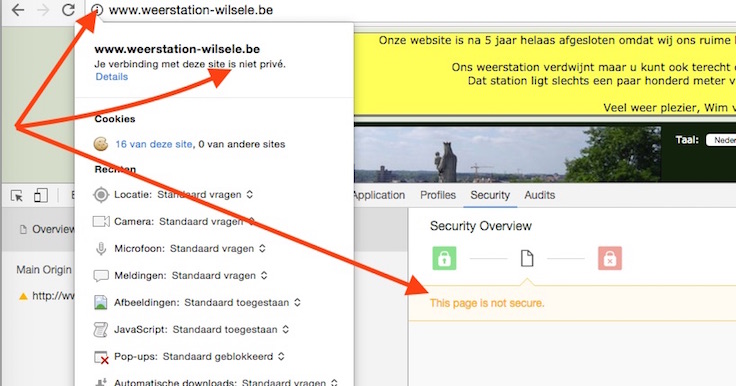Click the 'Main Origin' sidebar heading

pyautogui.click(x=44, y=270)
